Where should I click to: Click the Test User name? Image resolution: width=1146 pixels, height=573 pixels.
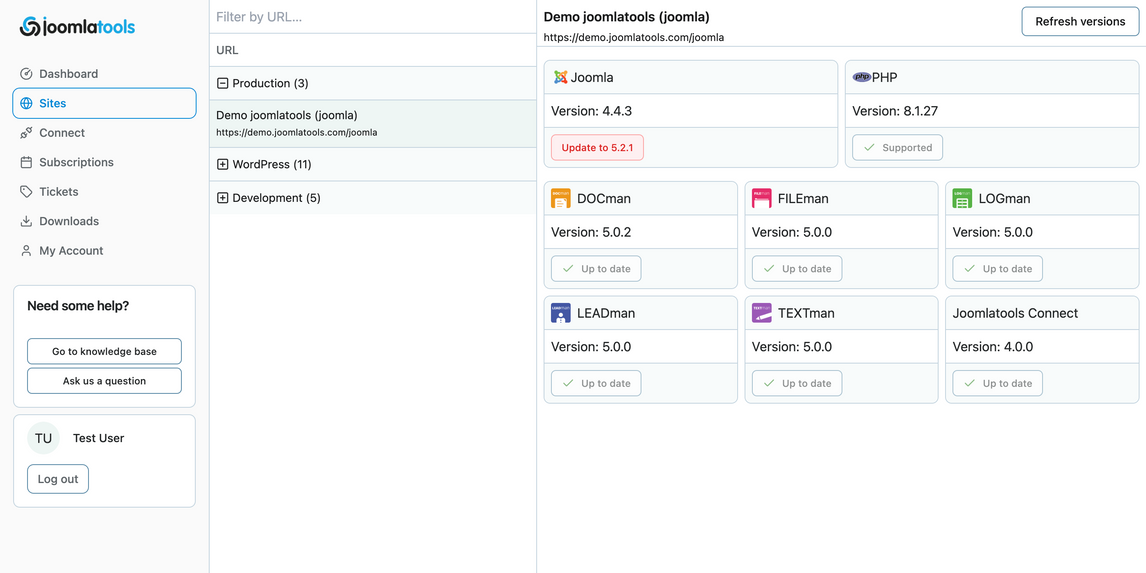(99, 439)
